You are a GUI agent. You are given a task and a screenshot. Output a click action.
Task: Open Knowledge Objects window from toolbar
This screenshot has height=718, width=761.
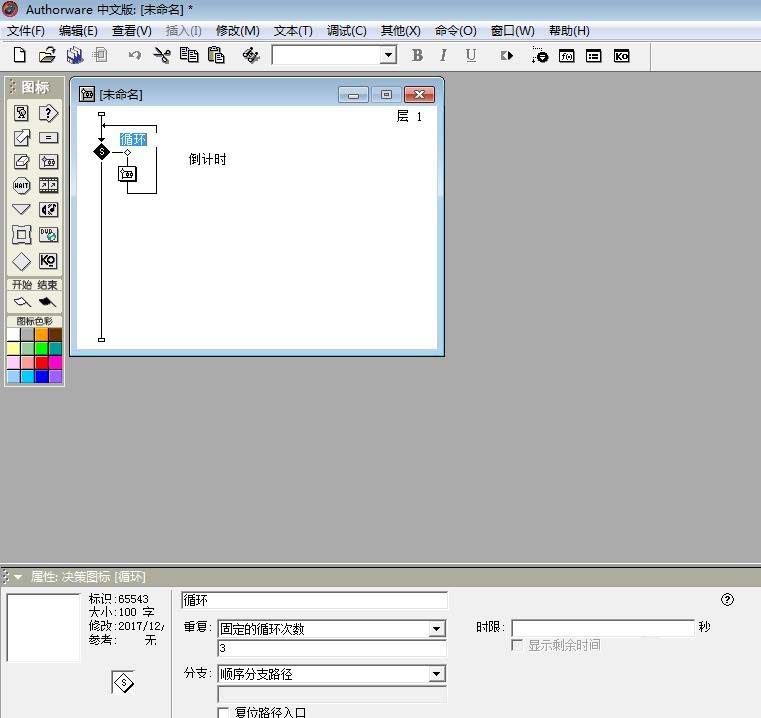(x=621, y=56)
